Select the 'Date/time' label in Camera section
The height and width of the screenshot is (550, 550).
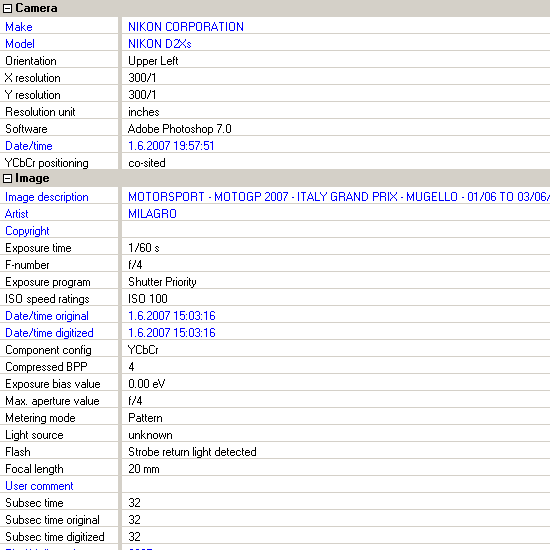tap(28, 146)
